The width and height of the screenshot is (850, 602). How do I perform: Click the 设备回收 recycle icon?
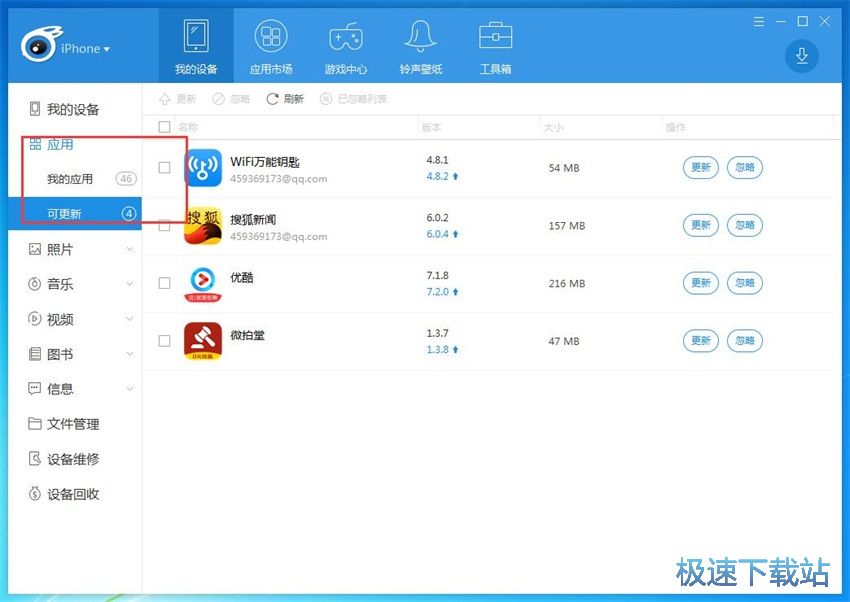(x=35, y=494)
